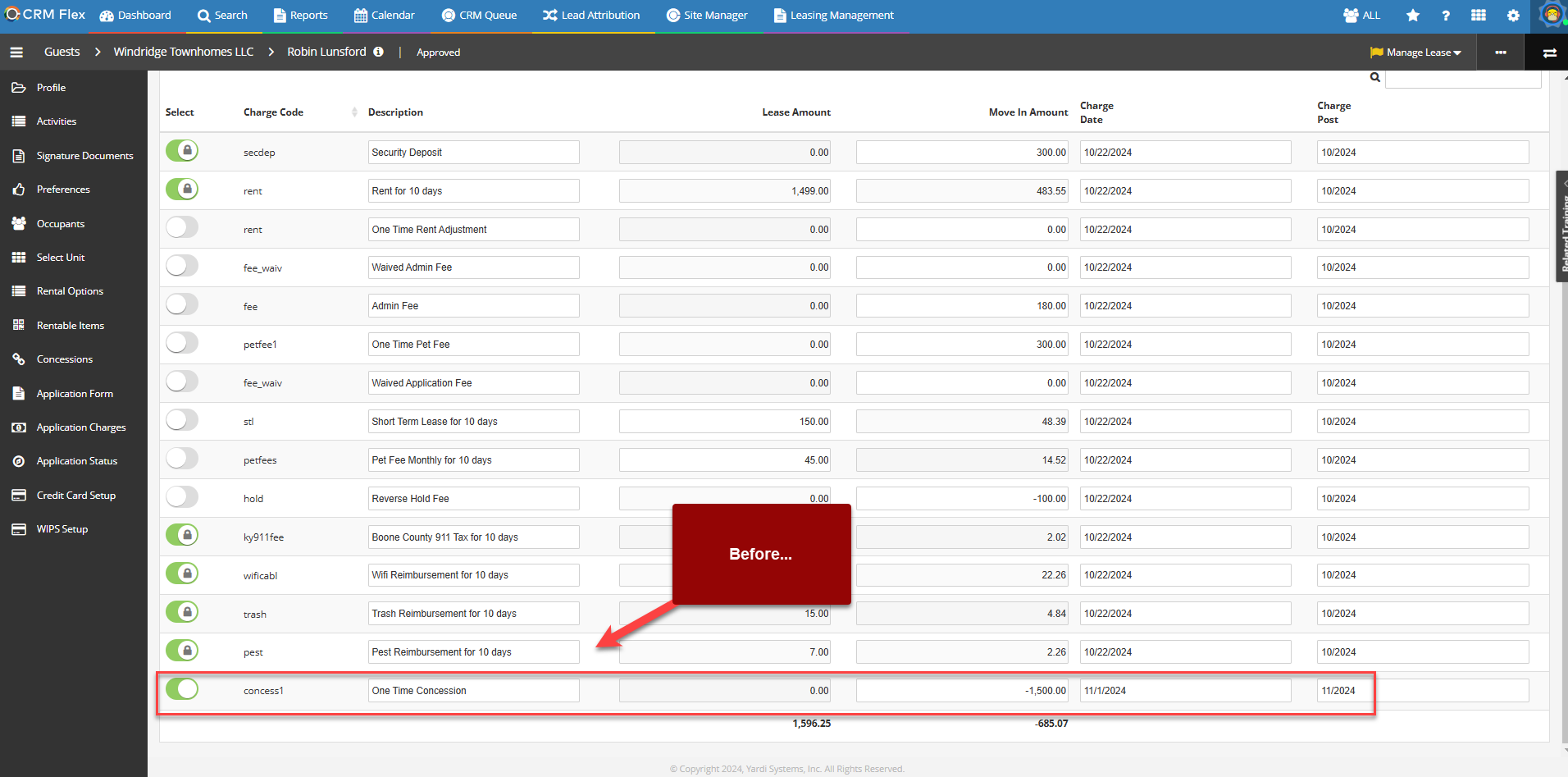Screen dimensions: 1568x777
Task: Open the help question mark icon
Action: pyautogui.click(x=1446, y=16)
